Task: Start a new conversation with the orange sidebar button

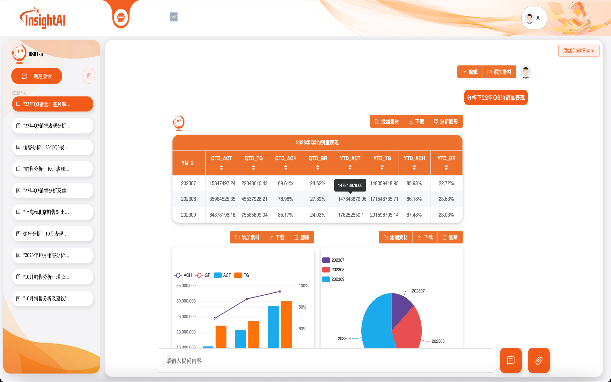Action: point(37,76)
